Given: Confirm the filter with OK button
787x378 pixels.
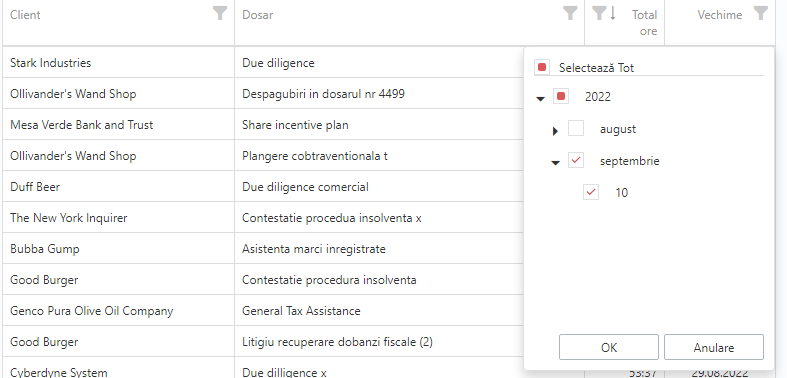Looking at the screenshot, I should tap(609, 347).
